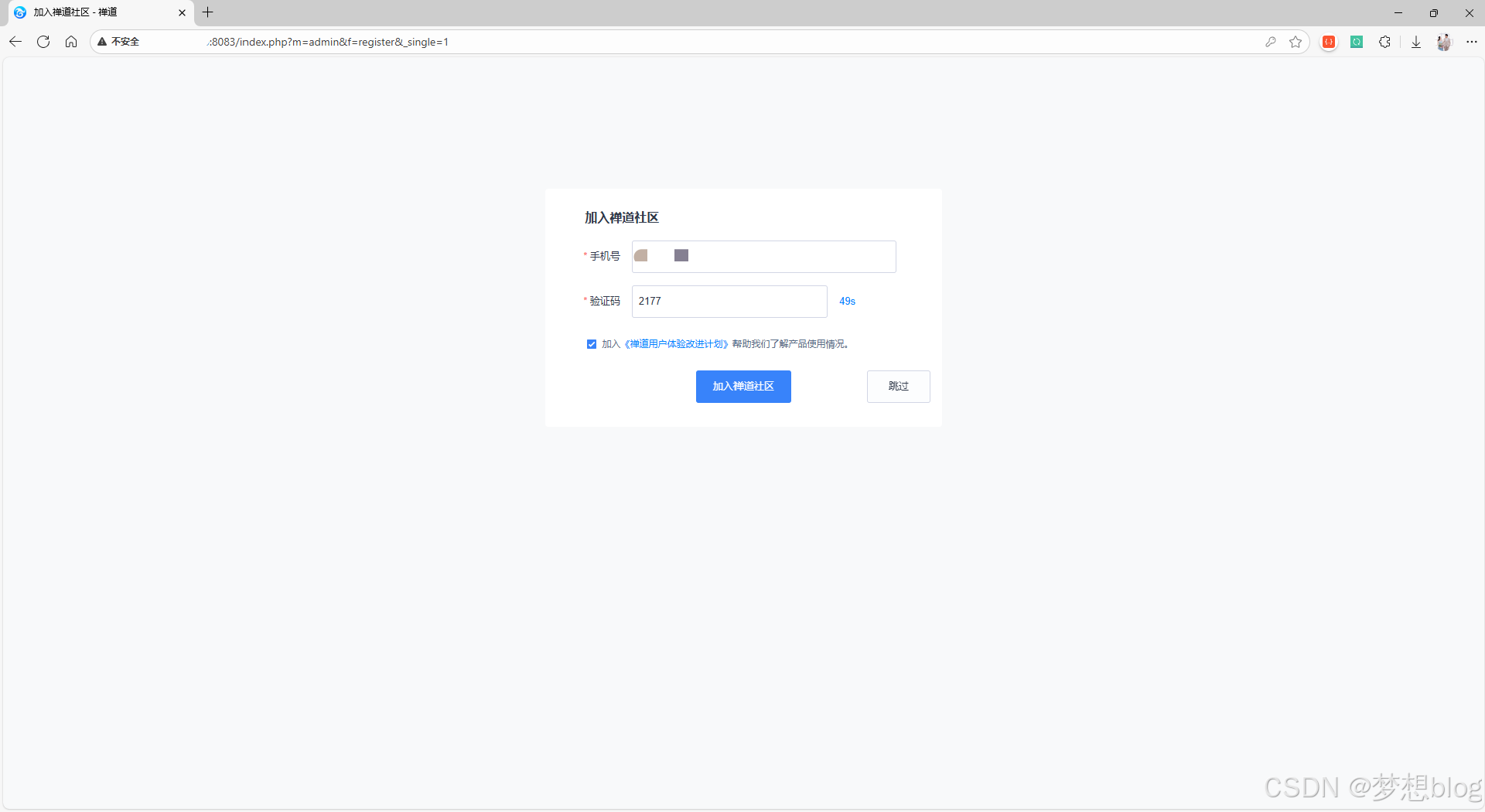Open the red extension icon
This screenshot has height=812, width=1485.
(x=1329, y=42)
